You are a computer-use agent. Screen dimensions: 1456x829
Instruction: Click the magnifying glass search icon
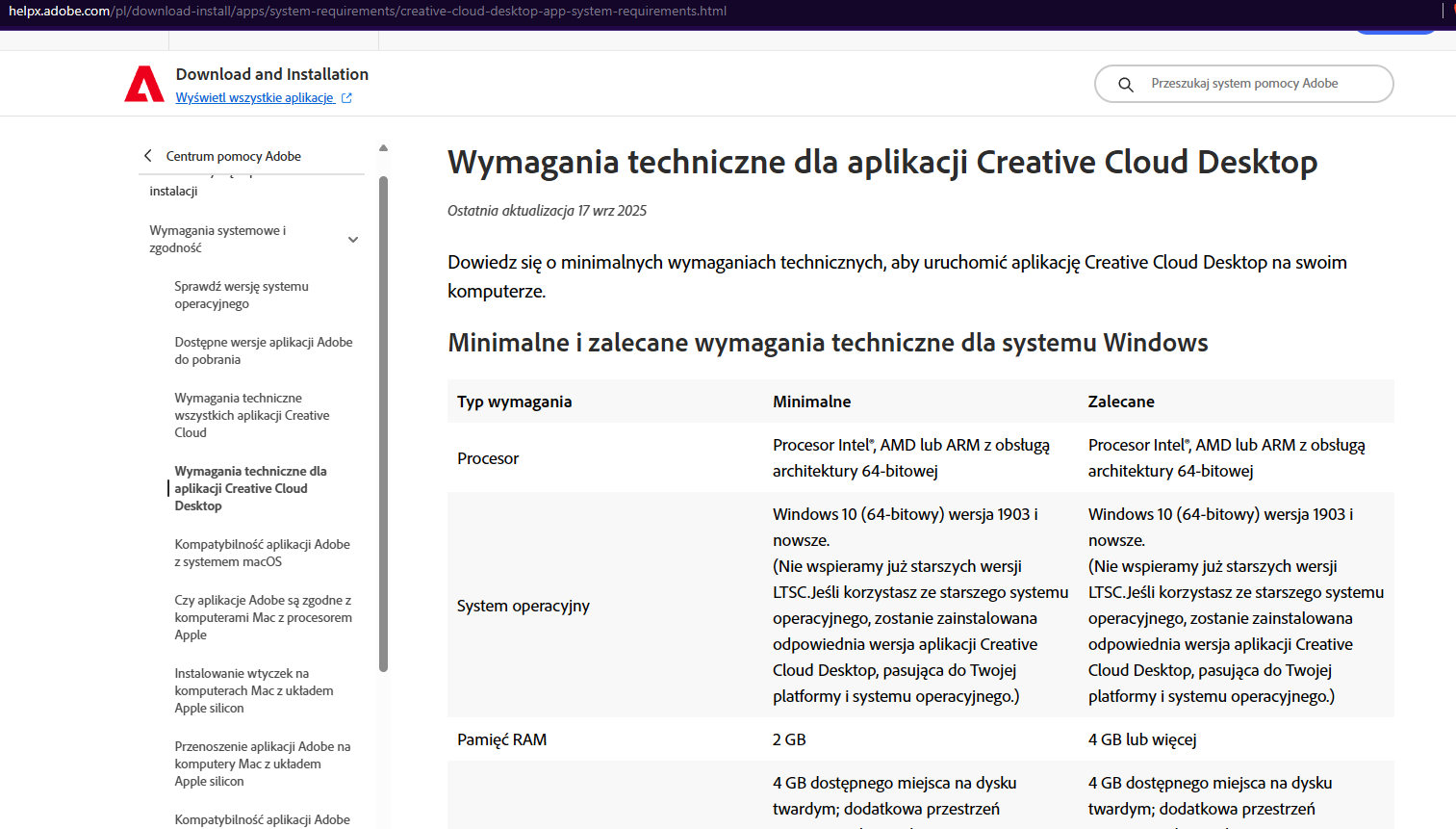pyautogui.click(x=1125, y=85)
